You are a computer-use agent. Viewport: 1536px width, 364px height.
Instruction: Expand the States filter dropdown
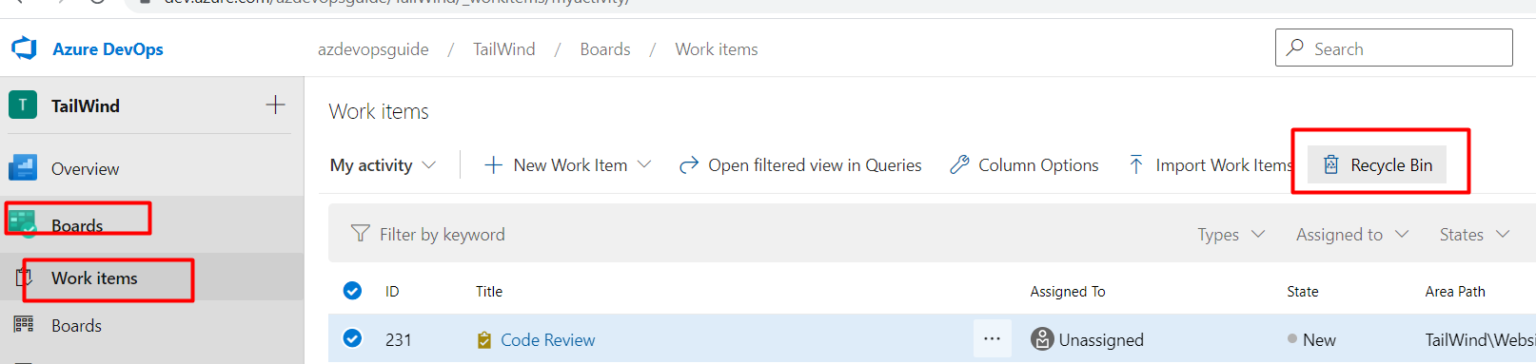point(1474,235)
